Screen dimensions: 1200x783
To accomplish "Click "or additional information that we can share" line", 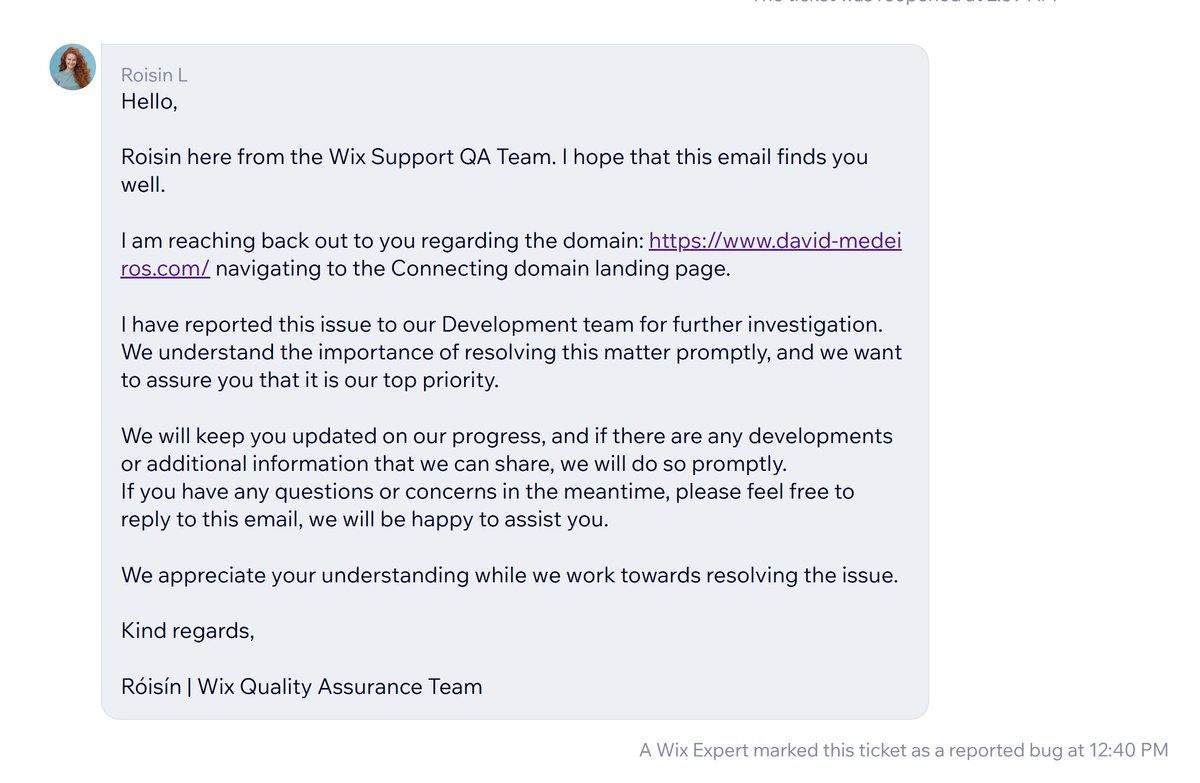I will pyautogui.click(x=454, y=464).
